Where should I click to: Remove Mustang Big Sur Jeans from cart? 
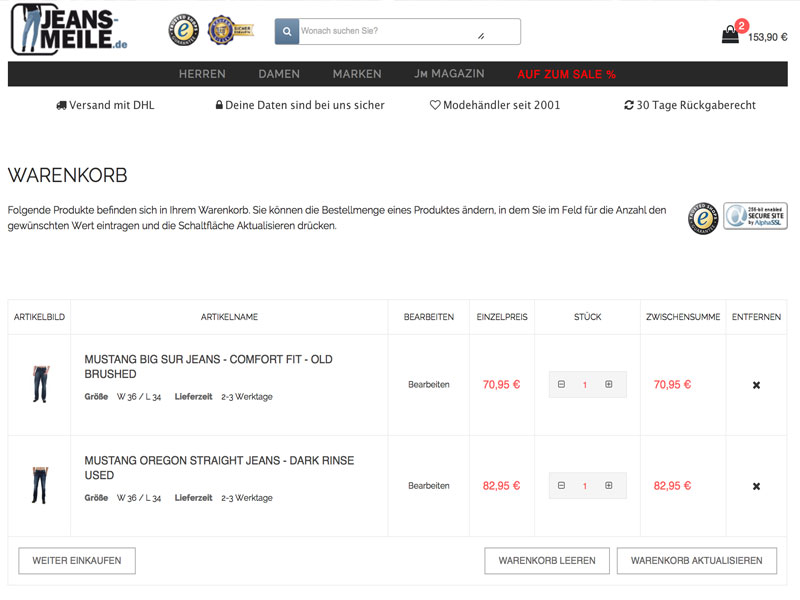[x=756, y=385]
